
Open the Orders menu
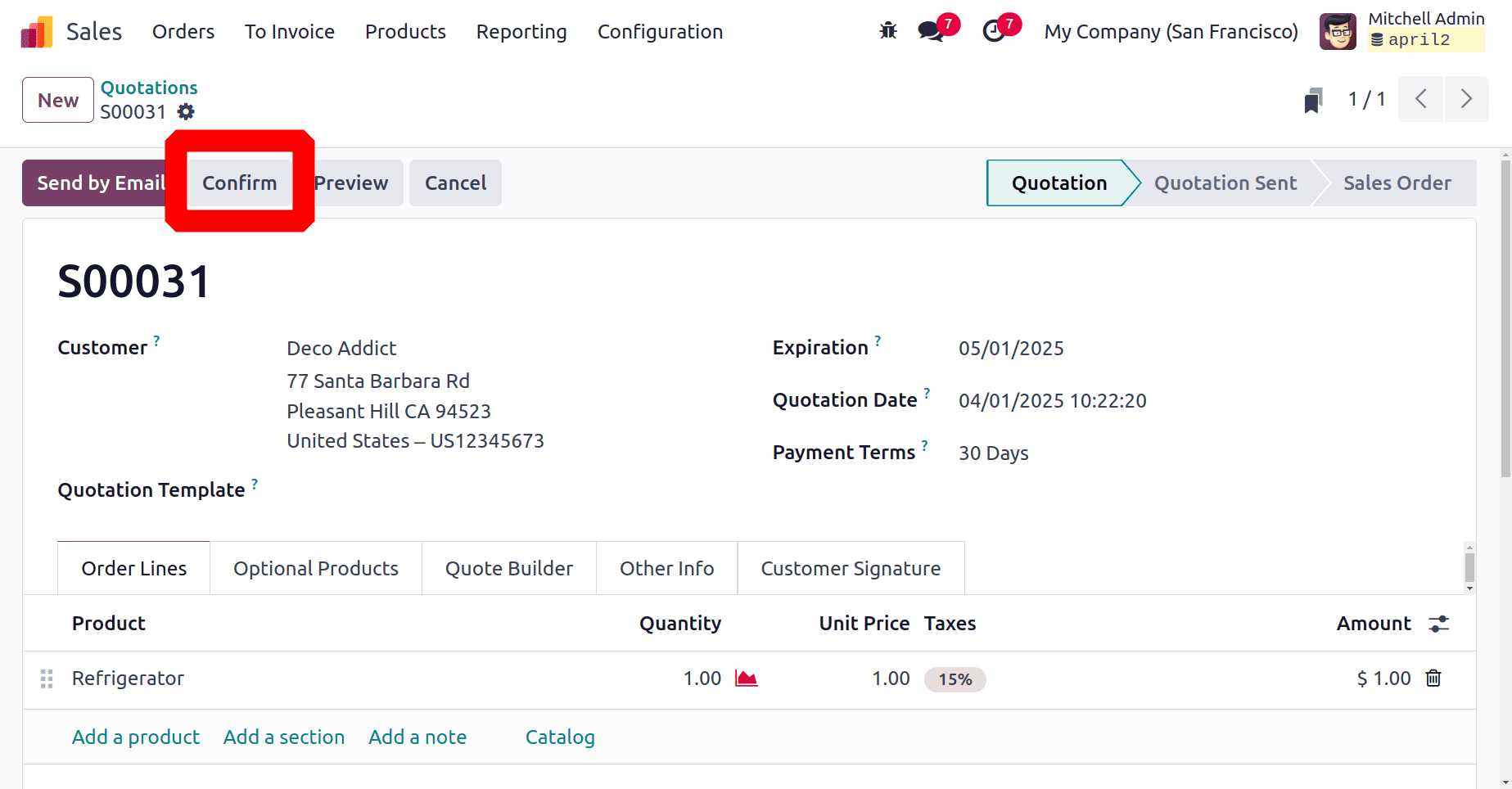(183, 32)
